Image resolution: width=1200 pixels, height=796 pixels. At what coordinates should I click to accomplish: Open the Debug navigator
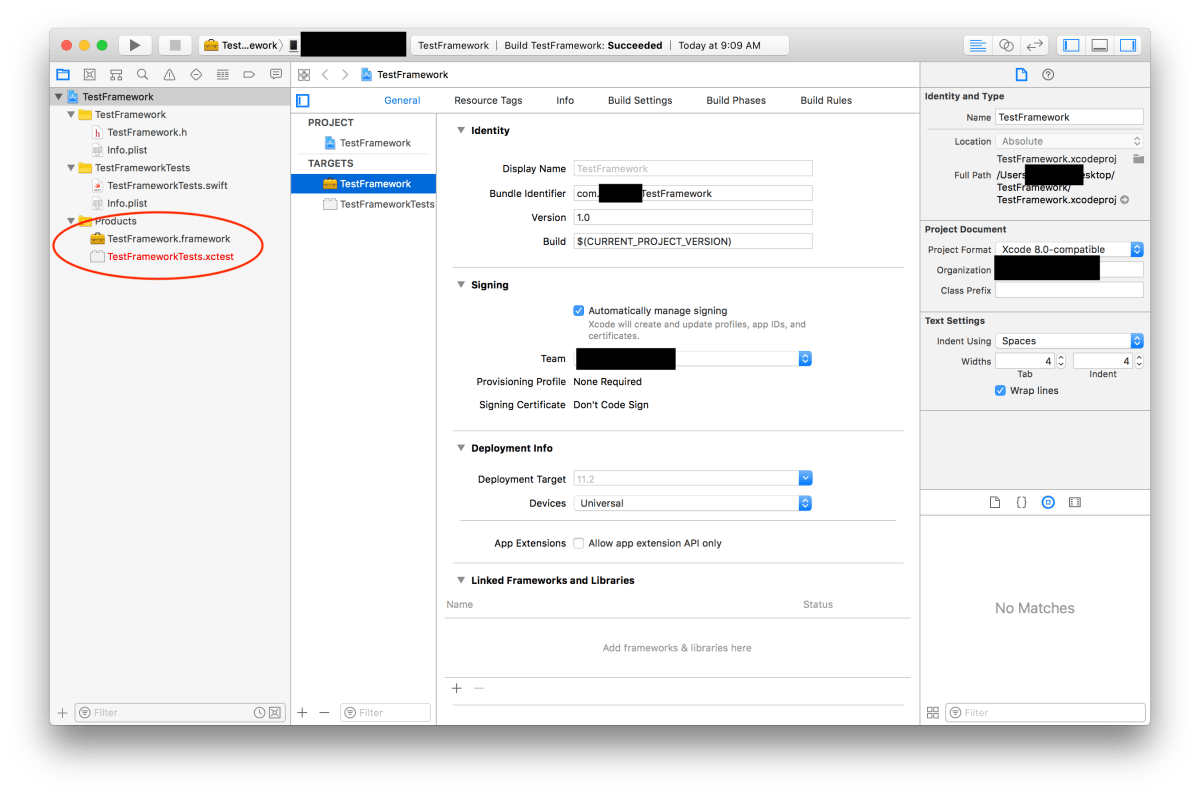[222, 74]
